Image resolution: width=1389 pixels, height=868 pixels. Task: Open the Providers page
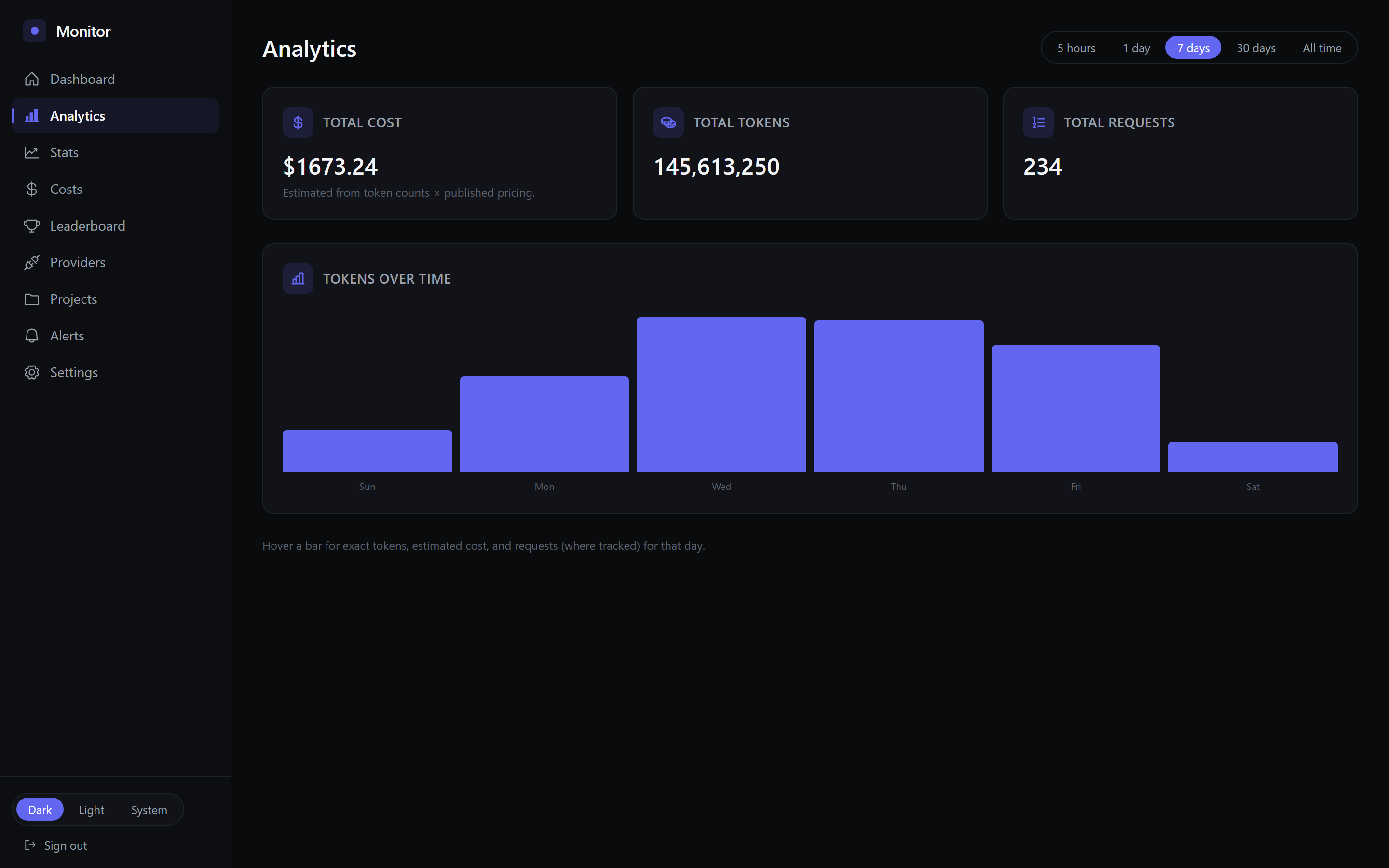click(x=115, y=262)
